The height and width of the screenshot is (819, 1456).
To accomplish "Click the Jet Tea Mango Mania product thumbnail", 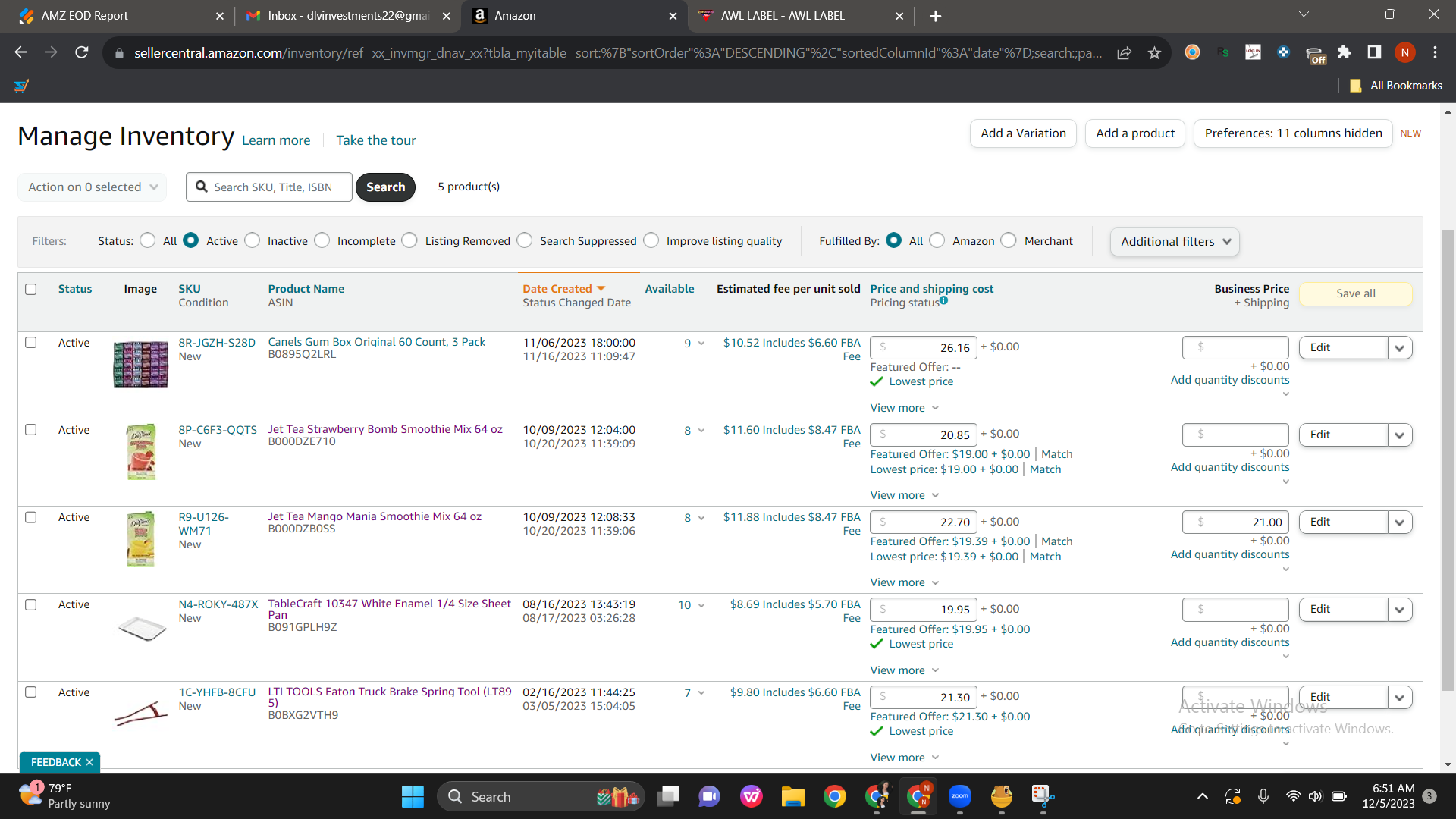I will pyautogui.click(x=141, y=539).
